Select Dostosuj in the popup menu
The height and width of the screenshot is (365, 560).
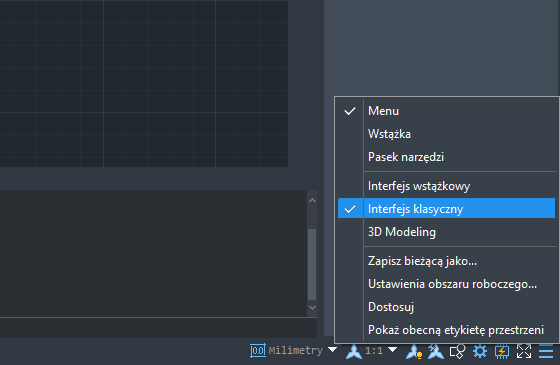(x=446, y=307)
